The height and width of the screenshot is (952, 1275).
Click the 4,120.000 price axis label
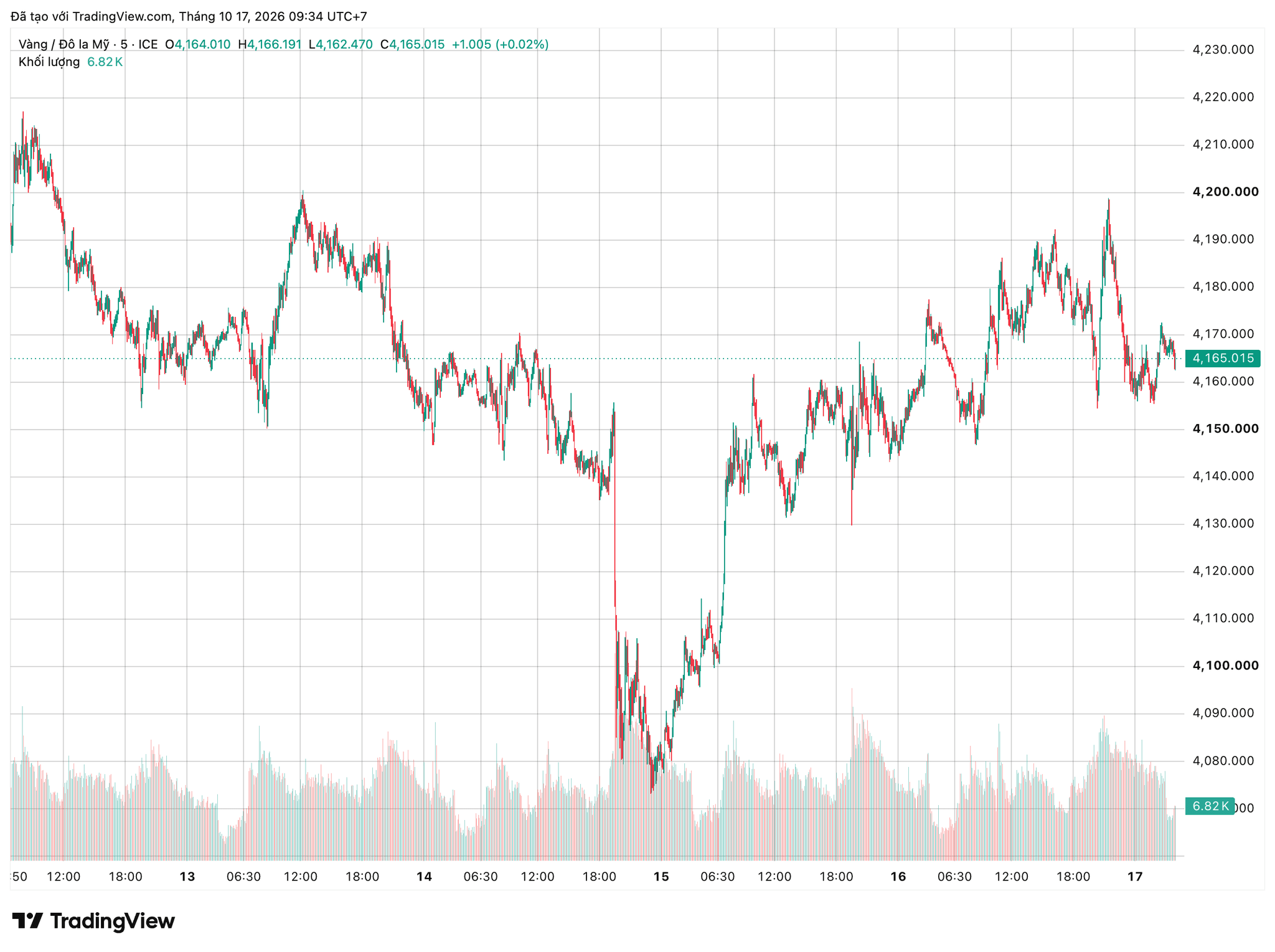[x=1223, y=570]
